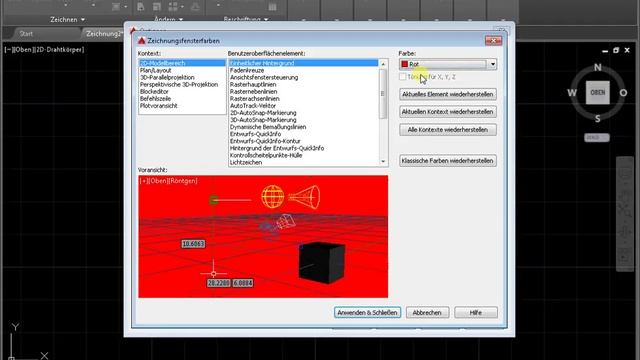
Task: Click the OBEN face of ViewCube
Action: point(598,93)
